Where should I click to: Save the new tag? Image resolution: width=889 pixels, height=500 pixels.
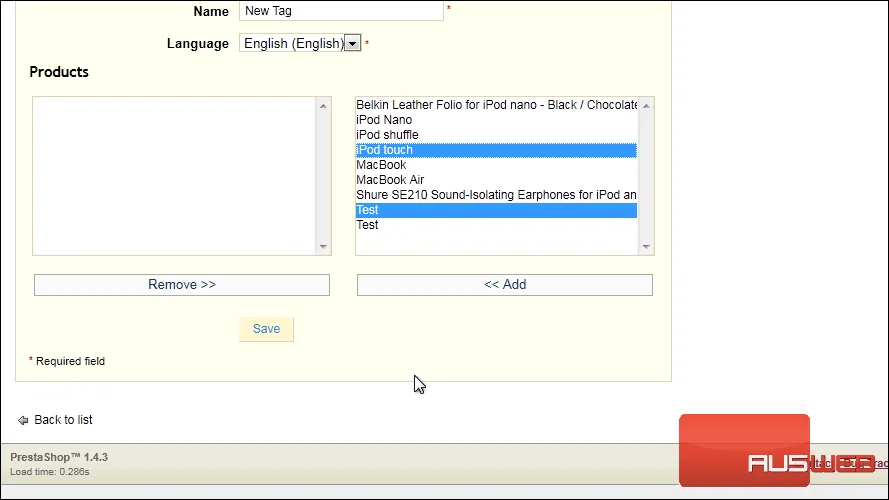point(266,329)
